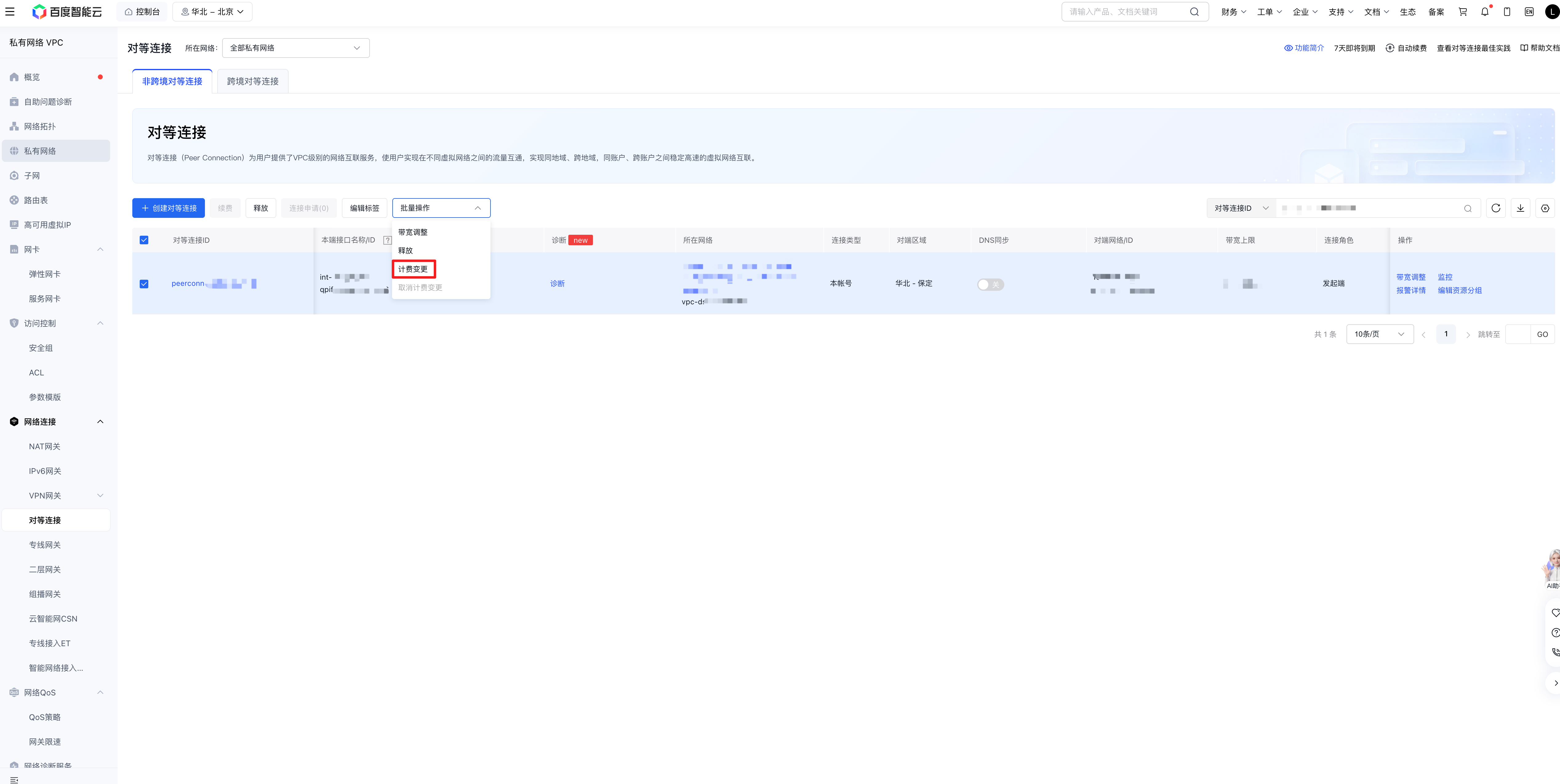This screenshot has width=1560, height=784.
Task: Click the 报警详情 link
Action: coord(1411,290)
